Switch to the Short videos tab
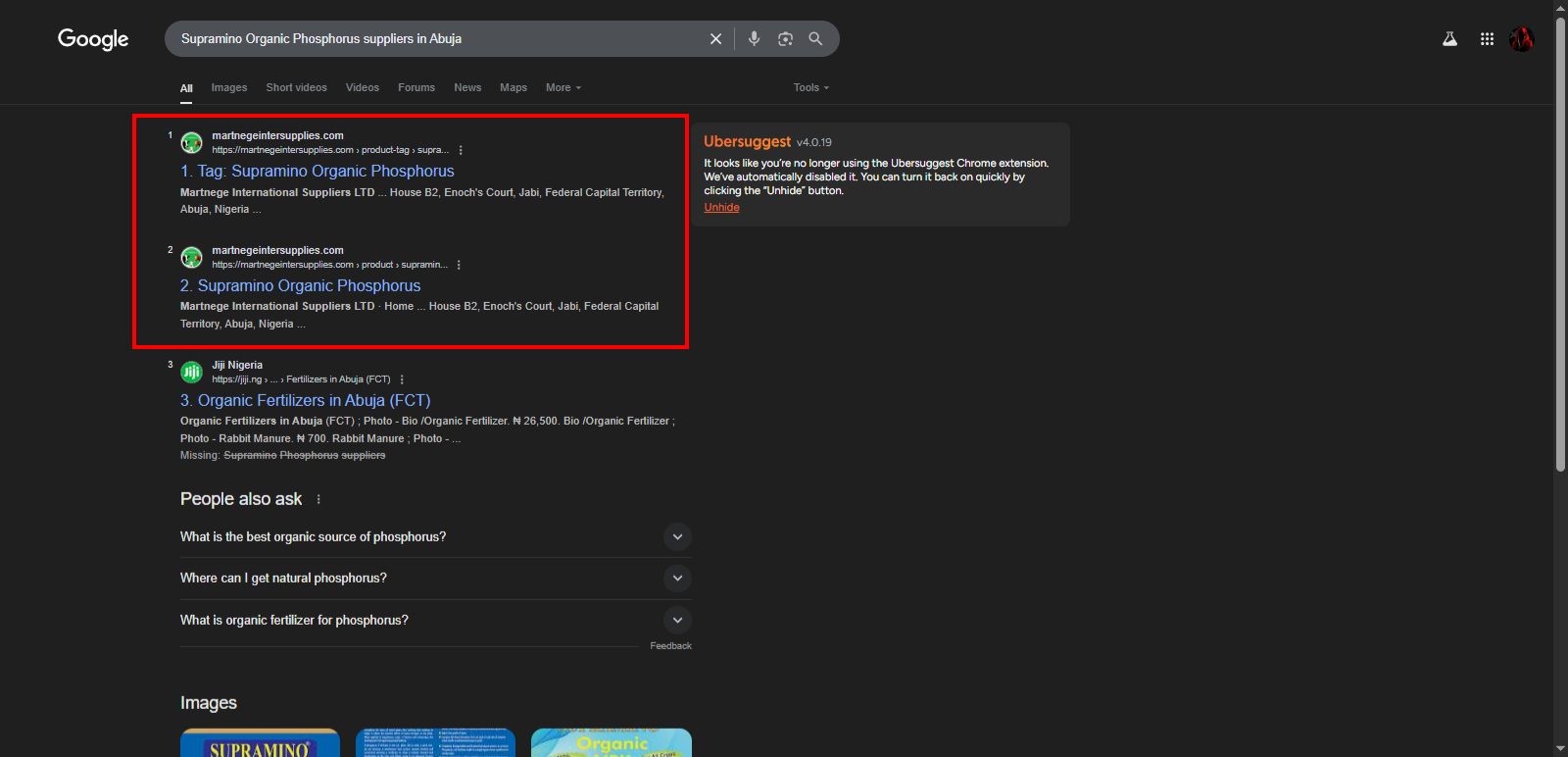Screen dimensions: 1568x757 click(x=297, y=88)
